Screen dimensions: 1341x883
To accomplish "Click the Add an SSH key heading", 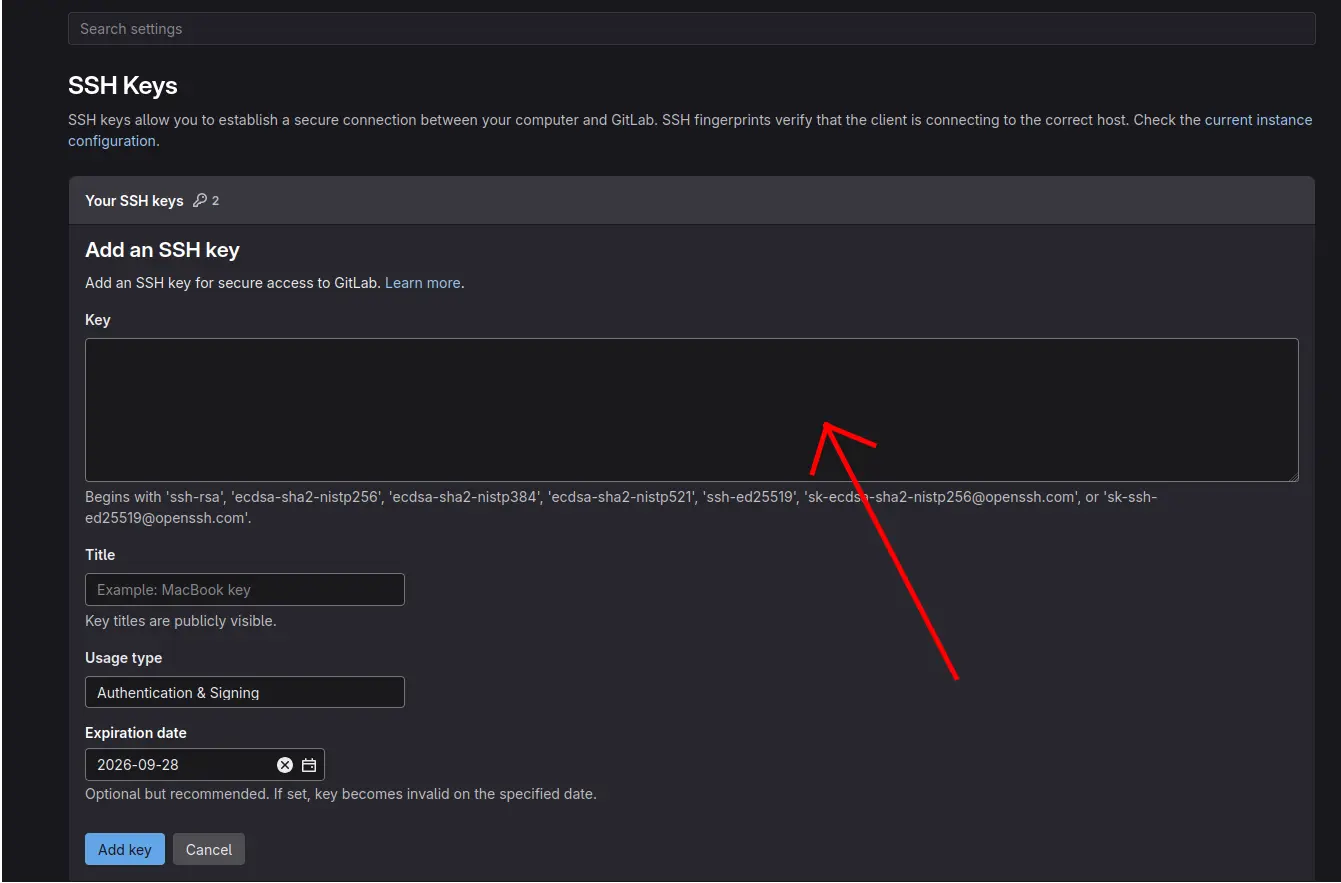I will pos(162,250).
